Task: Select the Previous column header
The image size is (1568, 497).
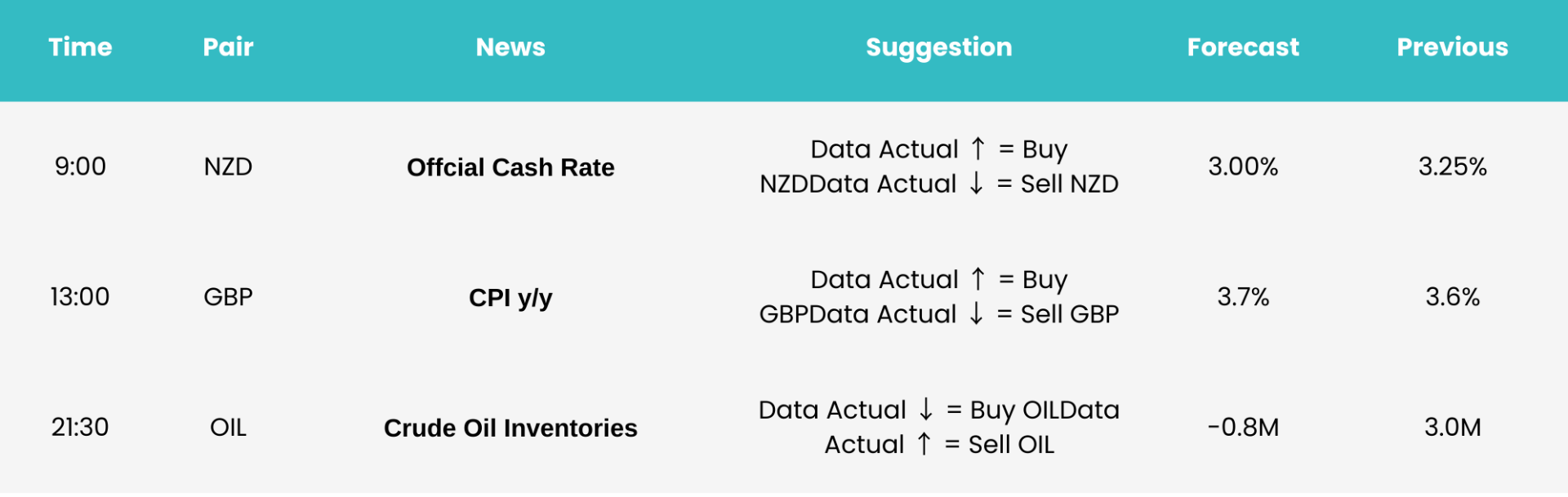Action: click(1452, 47)
